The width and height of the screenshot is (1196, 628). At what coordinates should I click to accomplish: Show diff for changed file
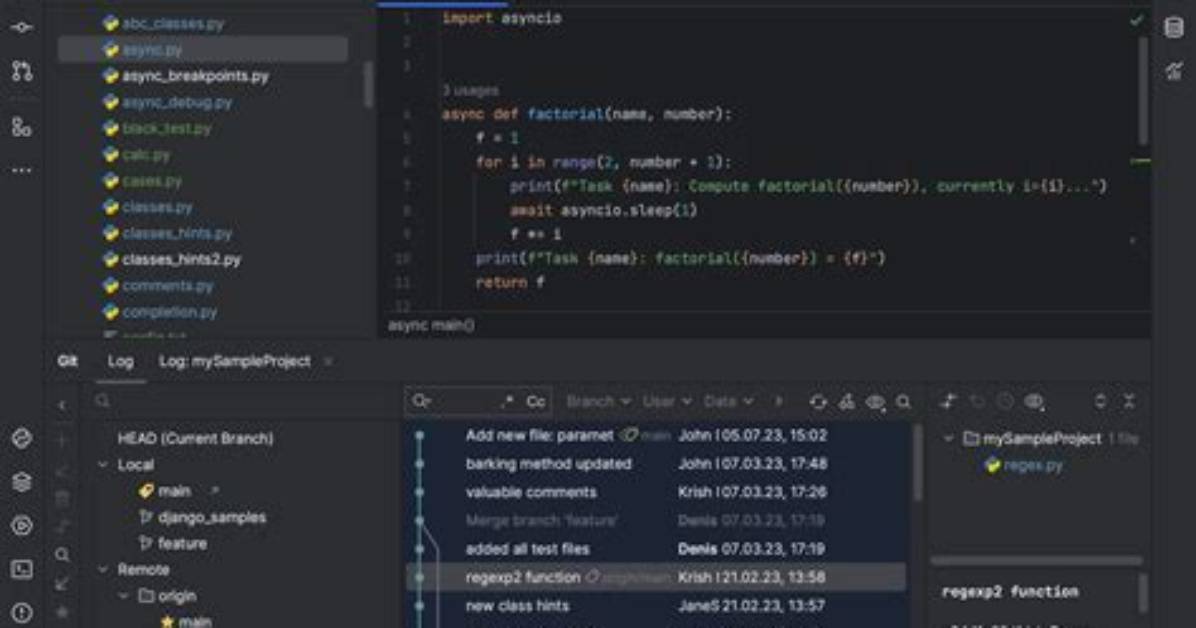point(948,401)
